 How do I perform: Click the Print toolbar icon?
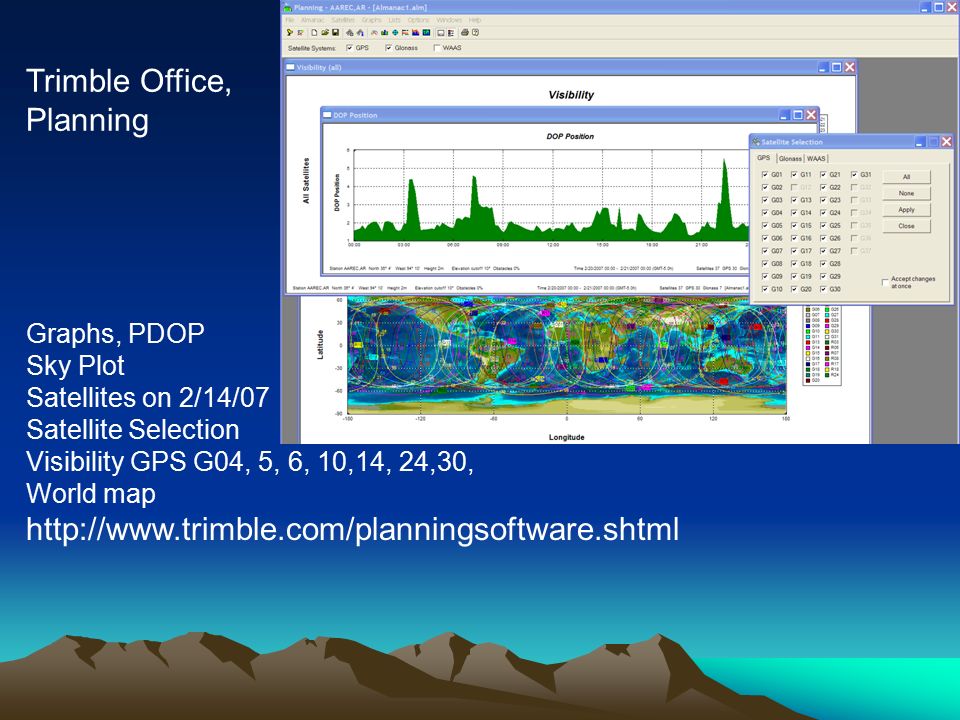tap(465, 32)
